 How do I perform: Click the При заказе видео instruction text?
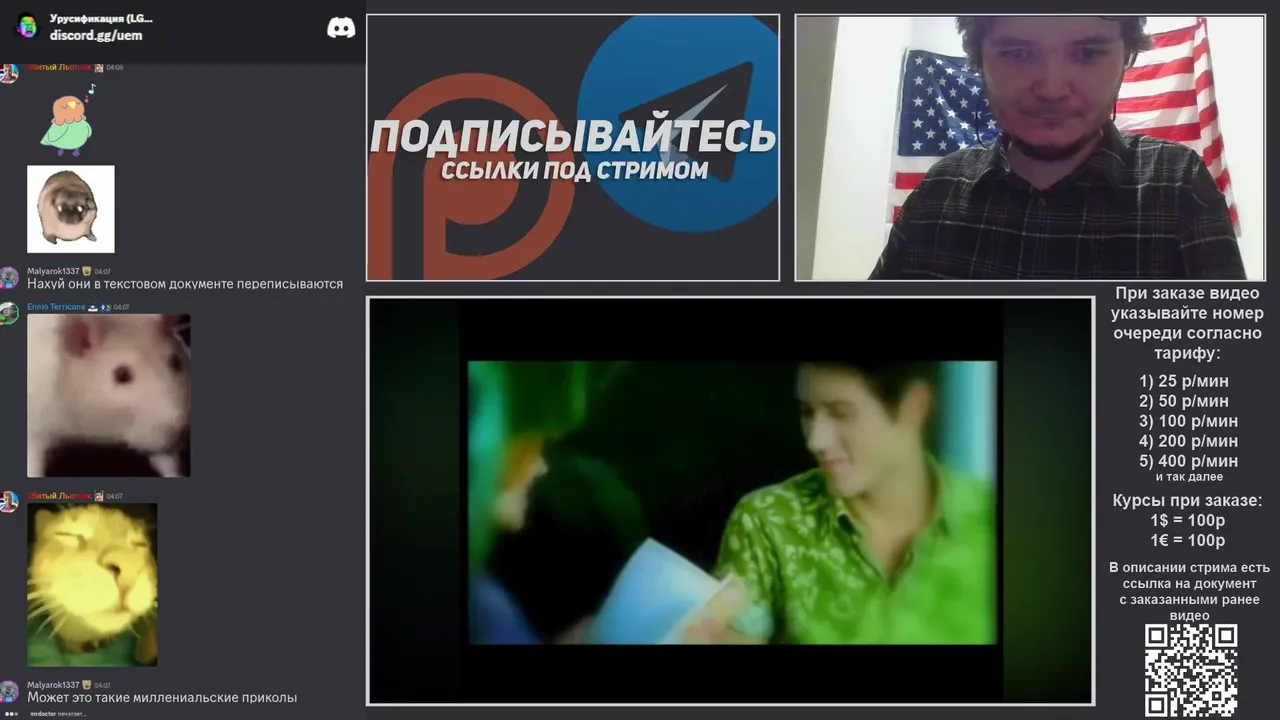click(x=1188, y=323)
